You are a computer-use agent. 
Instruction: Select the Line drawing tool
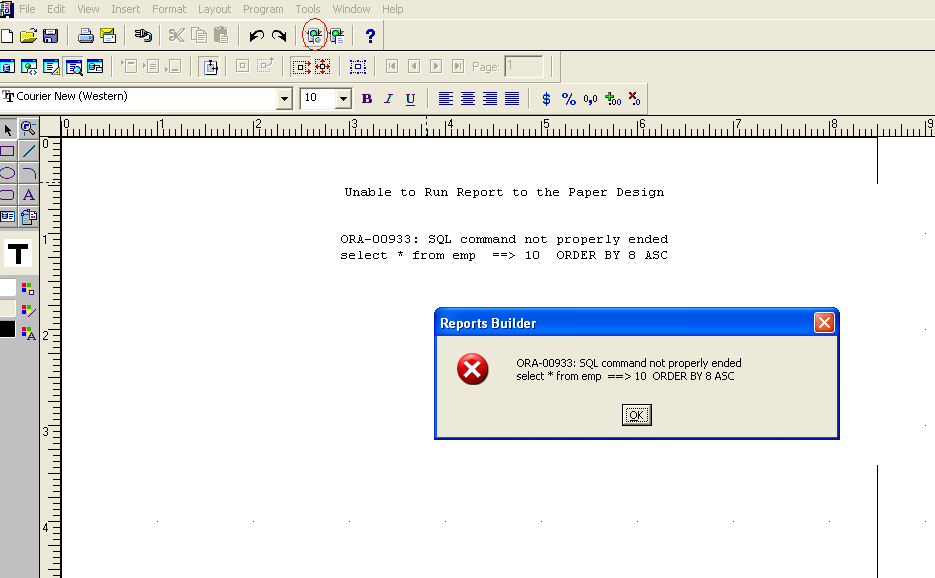pyautogui.click(x=29, y=151)
